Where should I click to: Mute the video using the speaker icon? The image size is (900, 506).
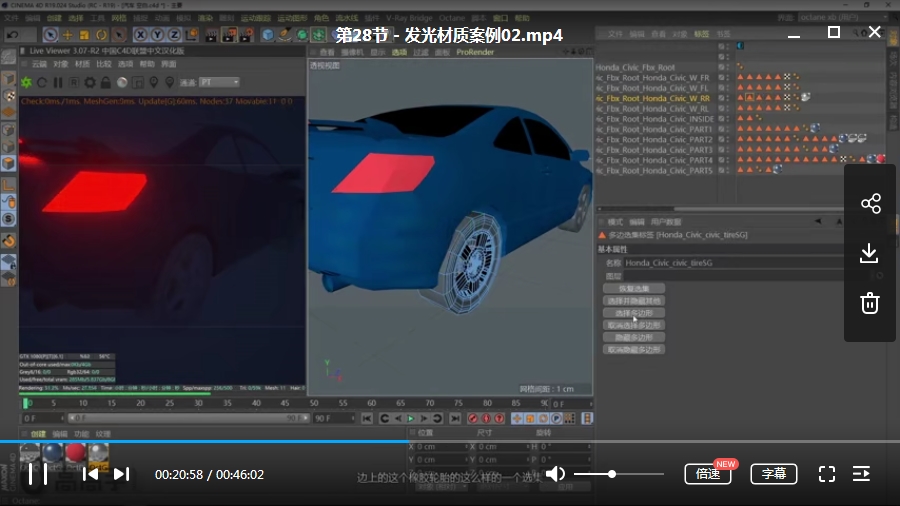click(x=555, y=474)
